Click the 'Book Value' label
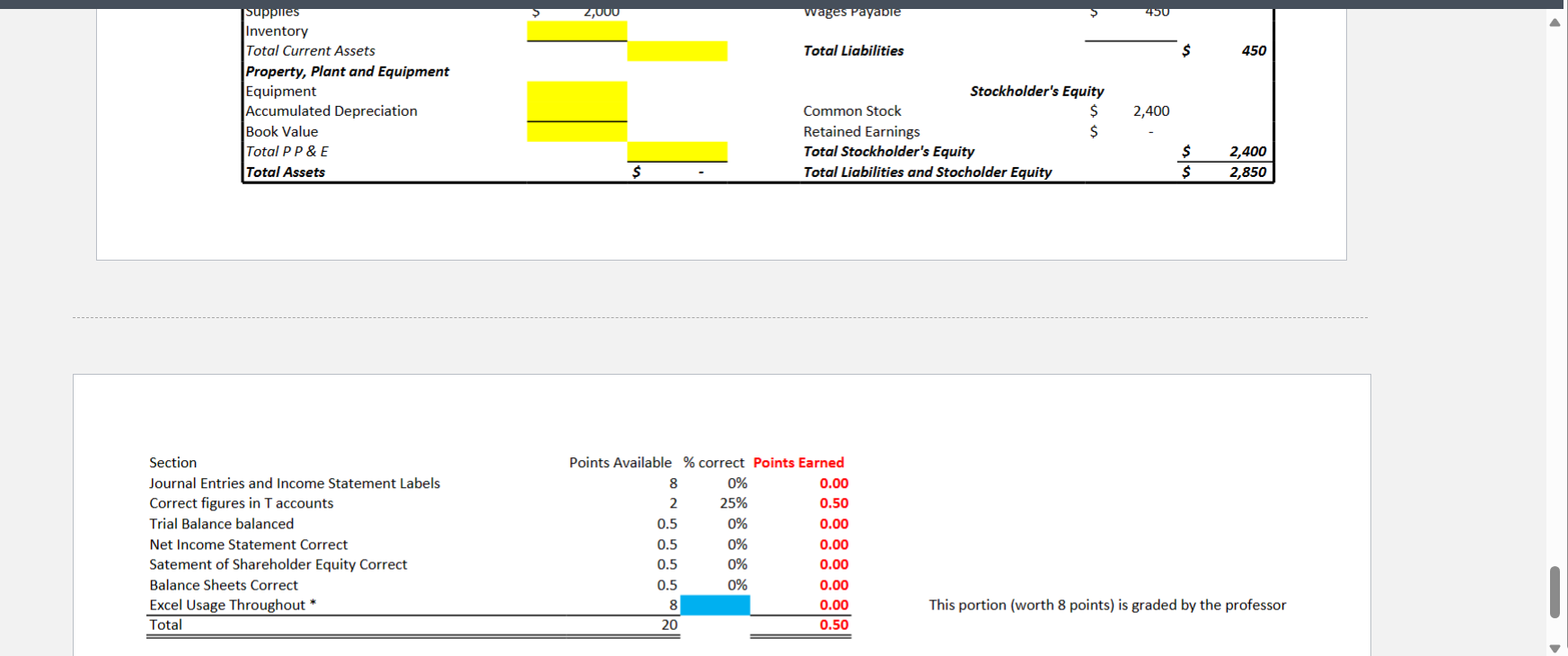The image size is (1568, 656). pyautogui.click(x=282, y=131)
